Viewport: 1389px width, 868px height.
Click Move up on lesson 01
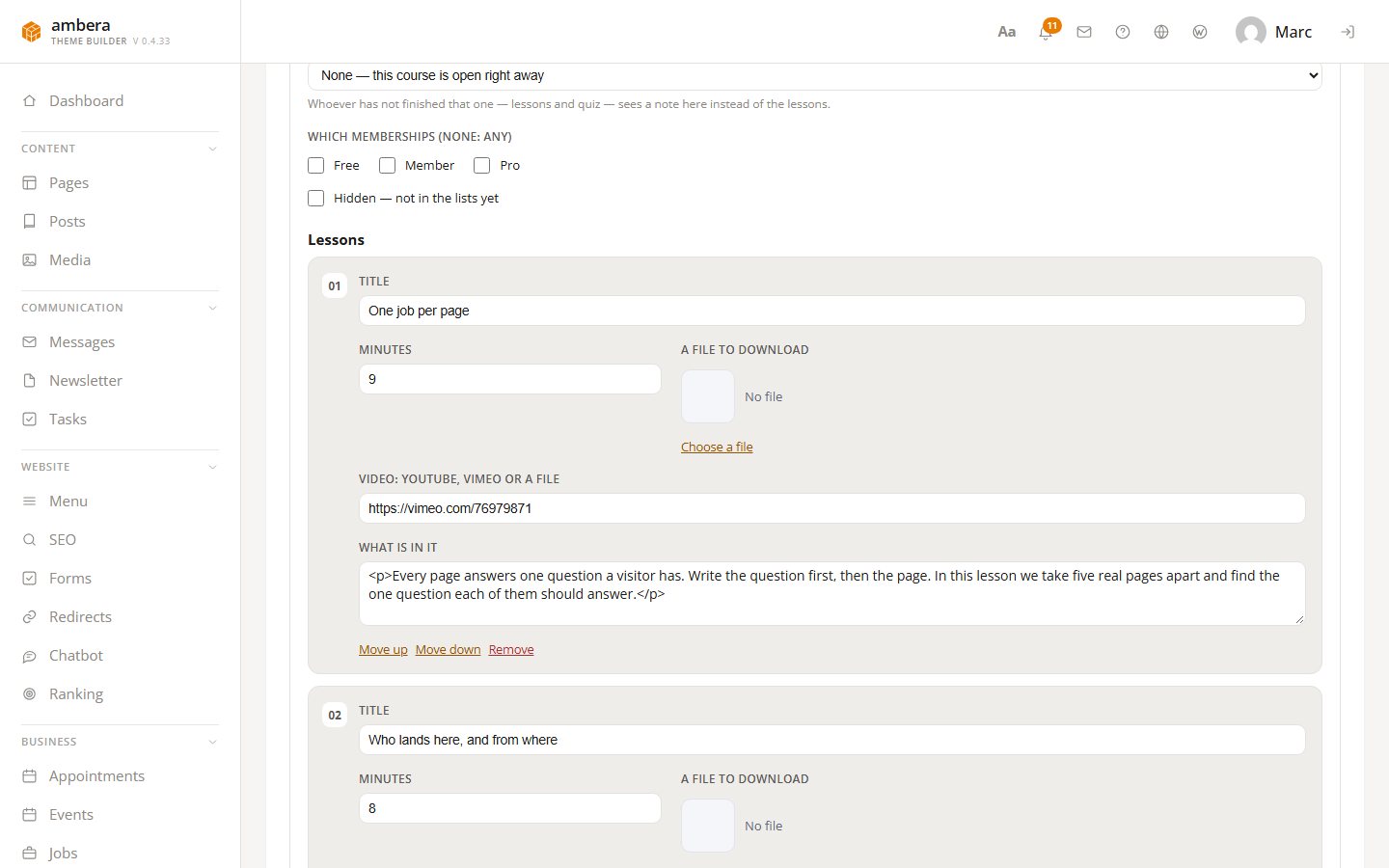[x=383, y=649]
